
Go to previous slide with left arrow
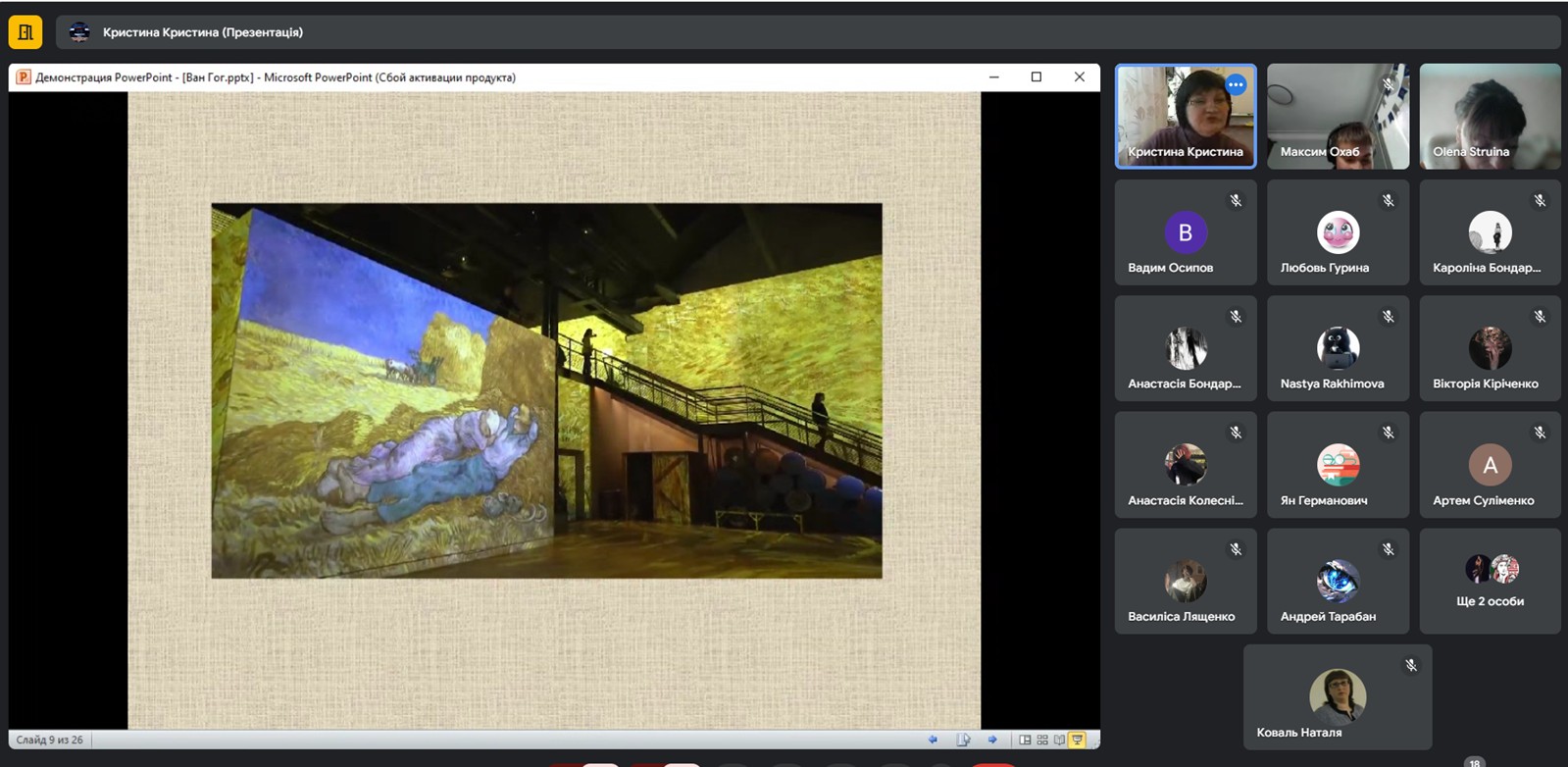[933, 740]
